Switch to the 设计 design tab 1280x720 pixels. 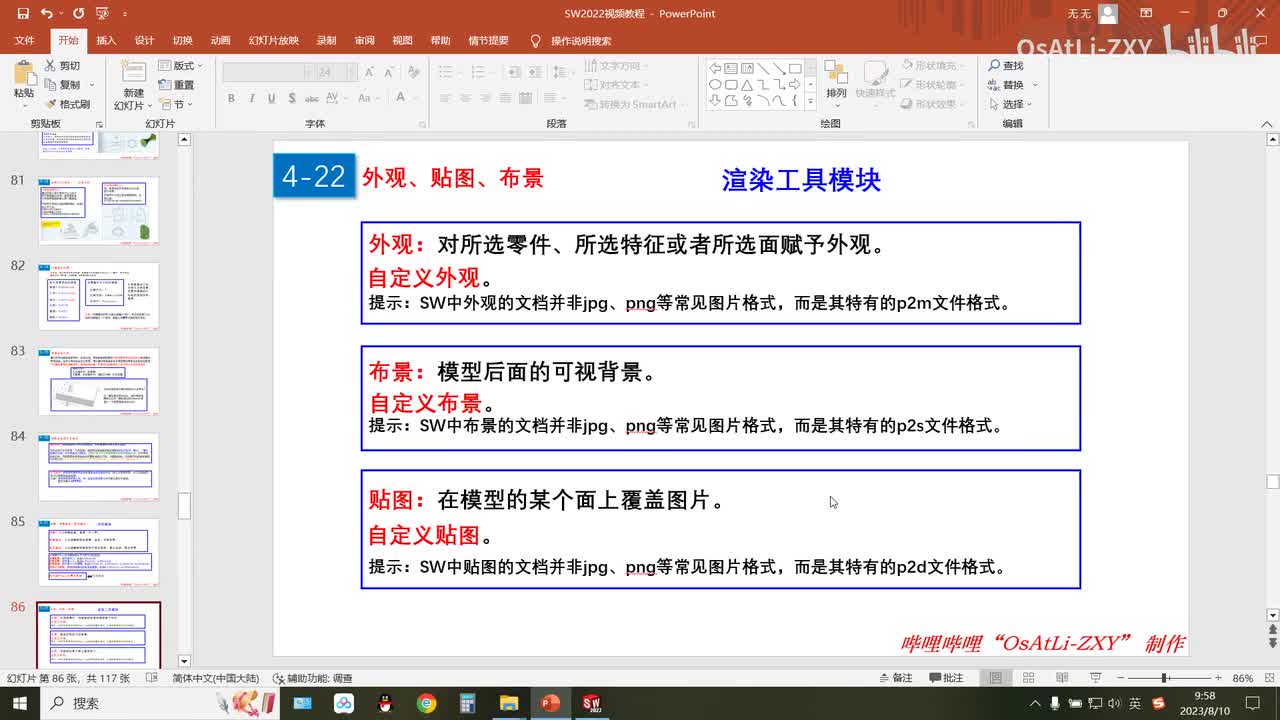pyautogui.click(x=144, y=41)
